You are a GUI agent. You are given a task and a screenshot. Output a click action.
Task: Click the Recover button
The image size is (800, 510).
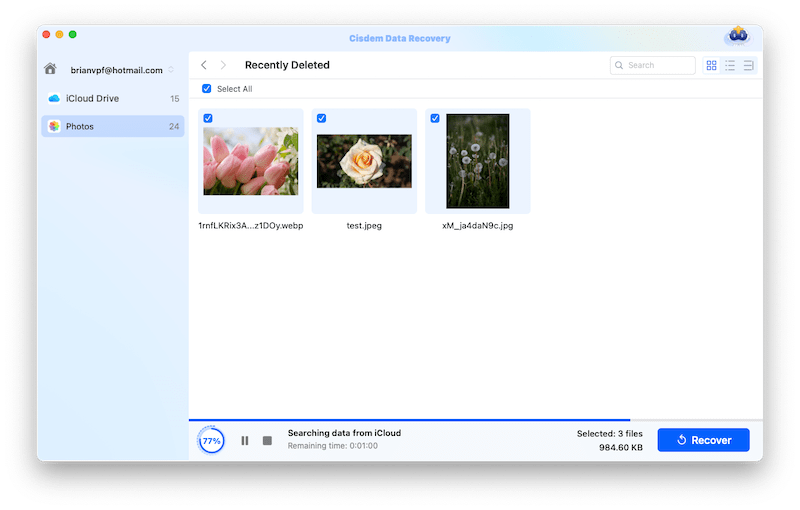click(x=704, y=440)
